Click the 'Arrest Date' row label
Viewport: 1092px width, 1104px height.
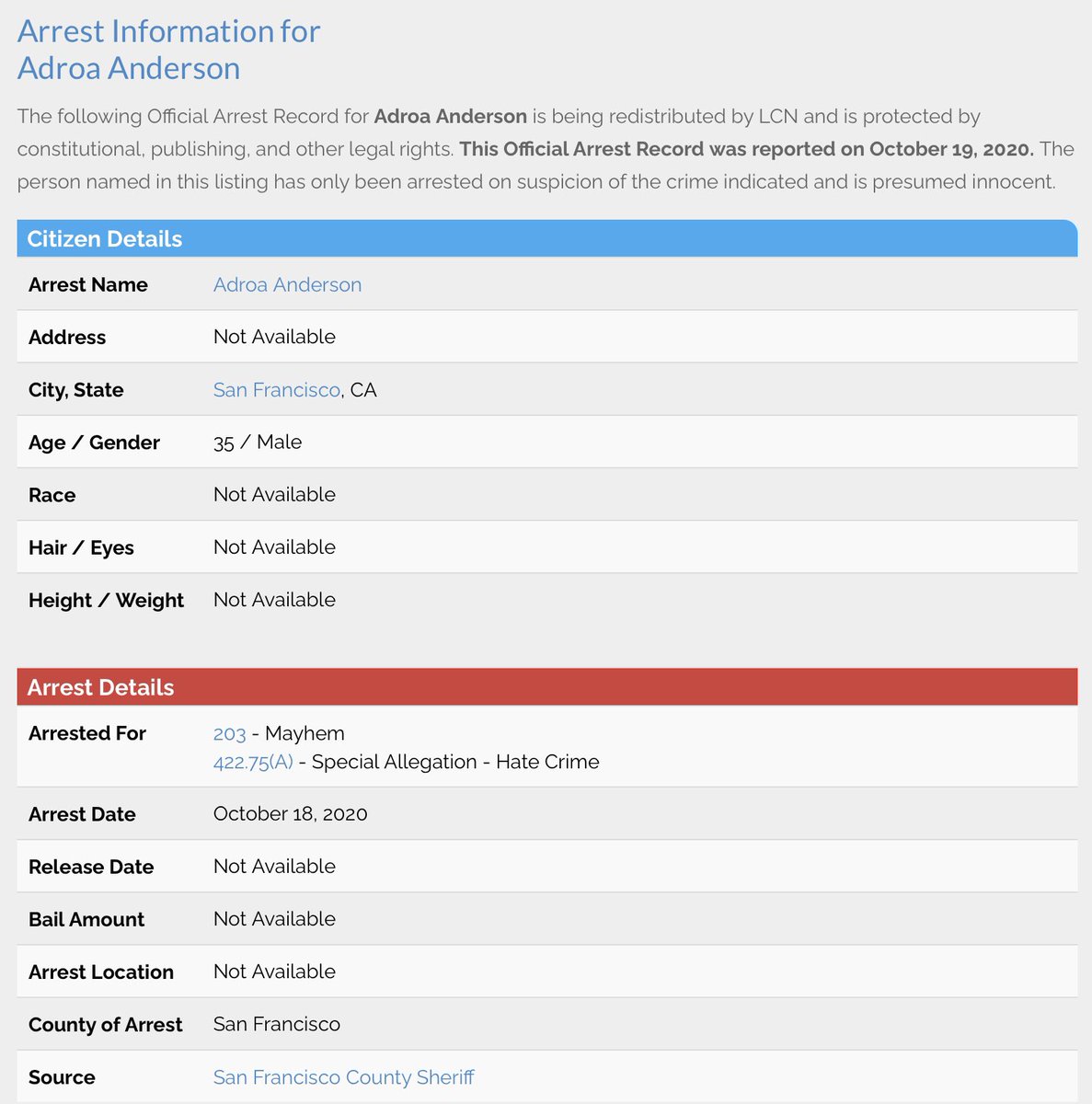(x=82, y=814)
